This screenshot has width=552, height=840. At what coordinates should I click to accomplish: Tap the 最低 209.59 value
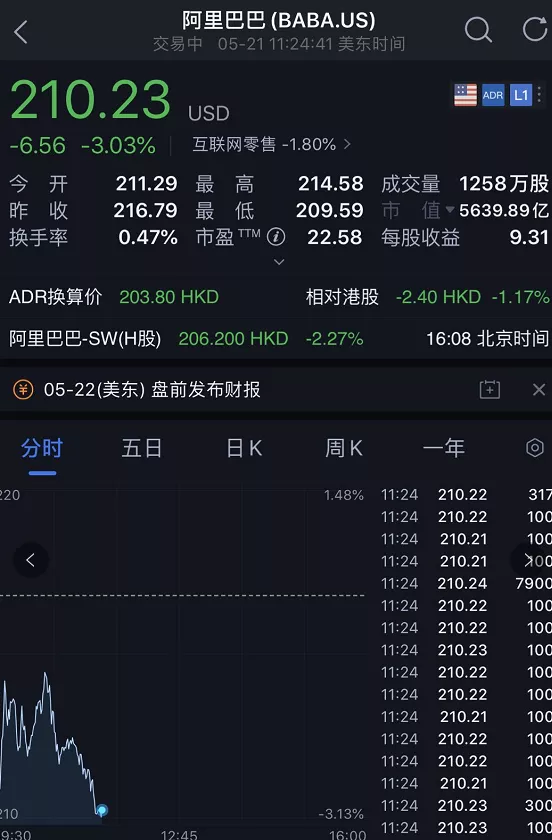[x=330, y=210]
